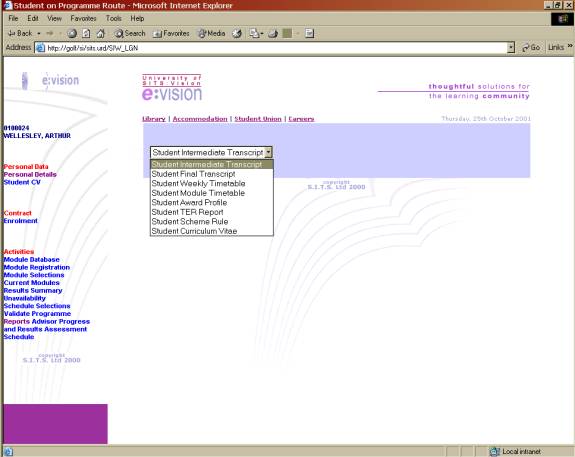Open the Favorites menu
Viewport: 575px width, 457px height.
pyautogui.click(x=83, y=18)
